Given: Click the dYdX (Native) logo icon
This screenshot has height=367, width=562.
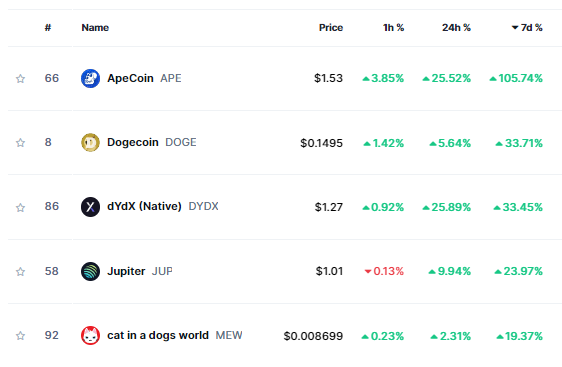Looking at the screenshot, I should (90, 207).
